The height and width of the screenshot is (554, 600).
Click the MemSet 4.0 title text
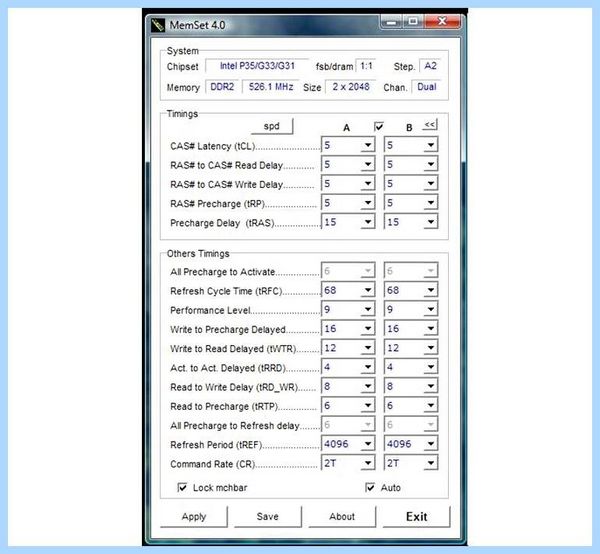(197, 25)
